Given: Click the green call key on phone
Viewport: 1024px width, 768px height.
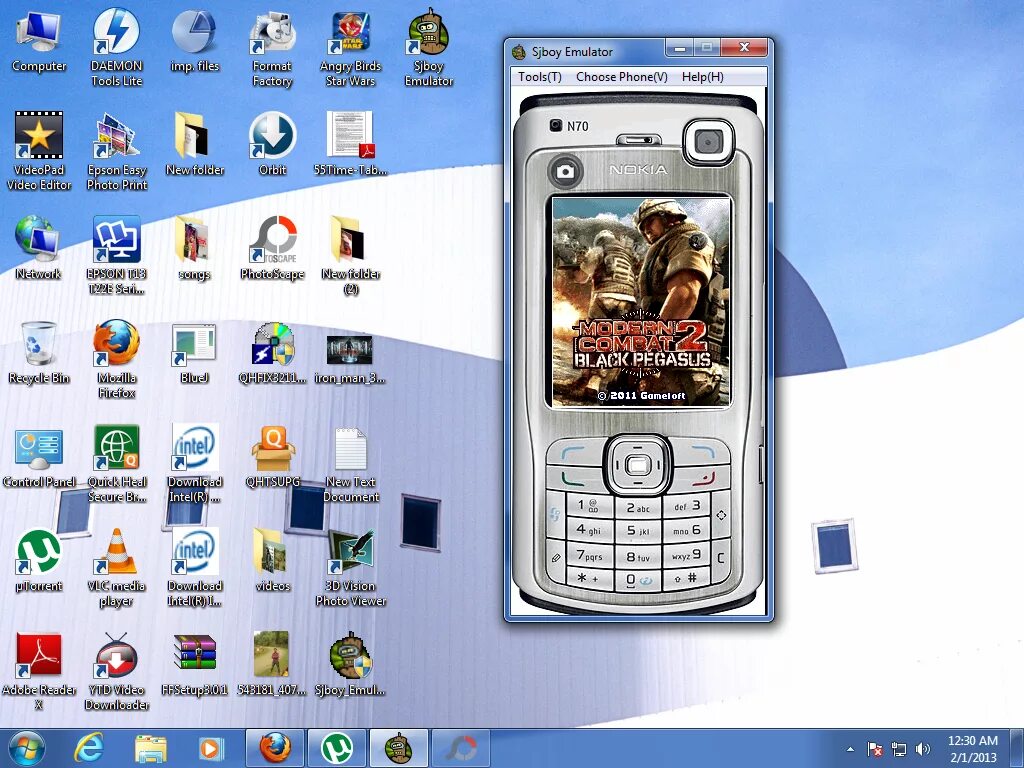Looking at the screenshot, I should pos(574,479).
